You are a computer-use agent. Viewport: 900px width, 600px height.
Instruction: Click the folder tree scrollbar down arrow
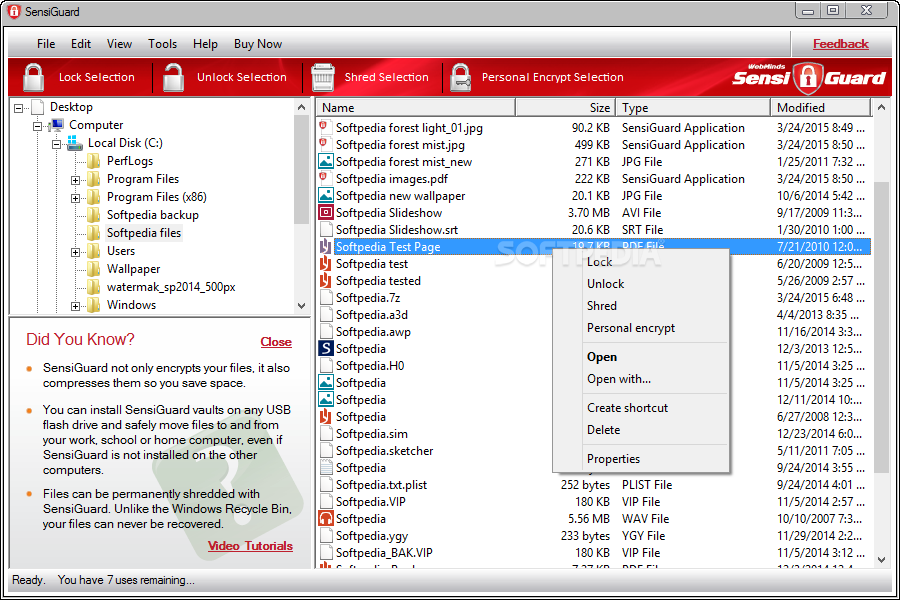302,306
